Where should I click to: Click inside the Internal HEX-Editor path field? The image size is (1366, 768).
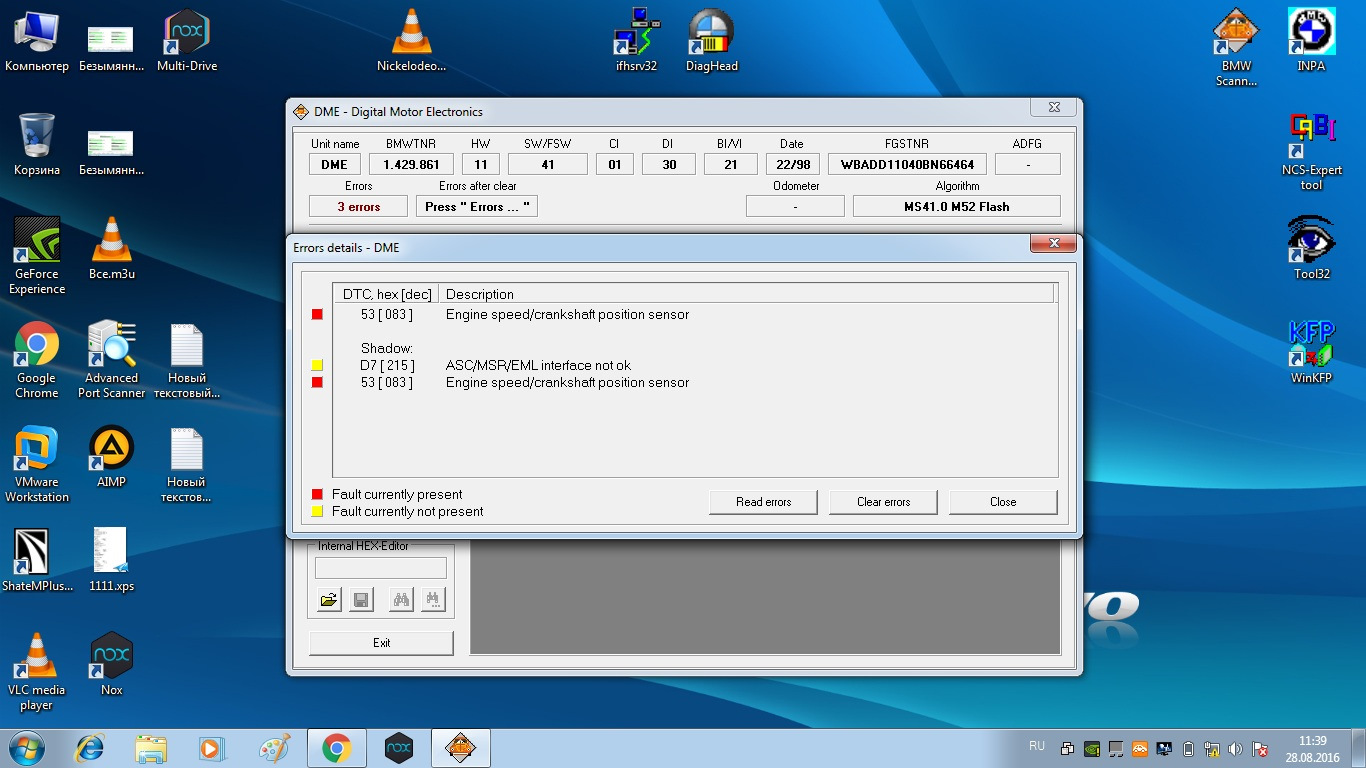[x=381, y=567]
